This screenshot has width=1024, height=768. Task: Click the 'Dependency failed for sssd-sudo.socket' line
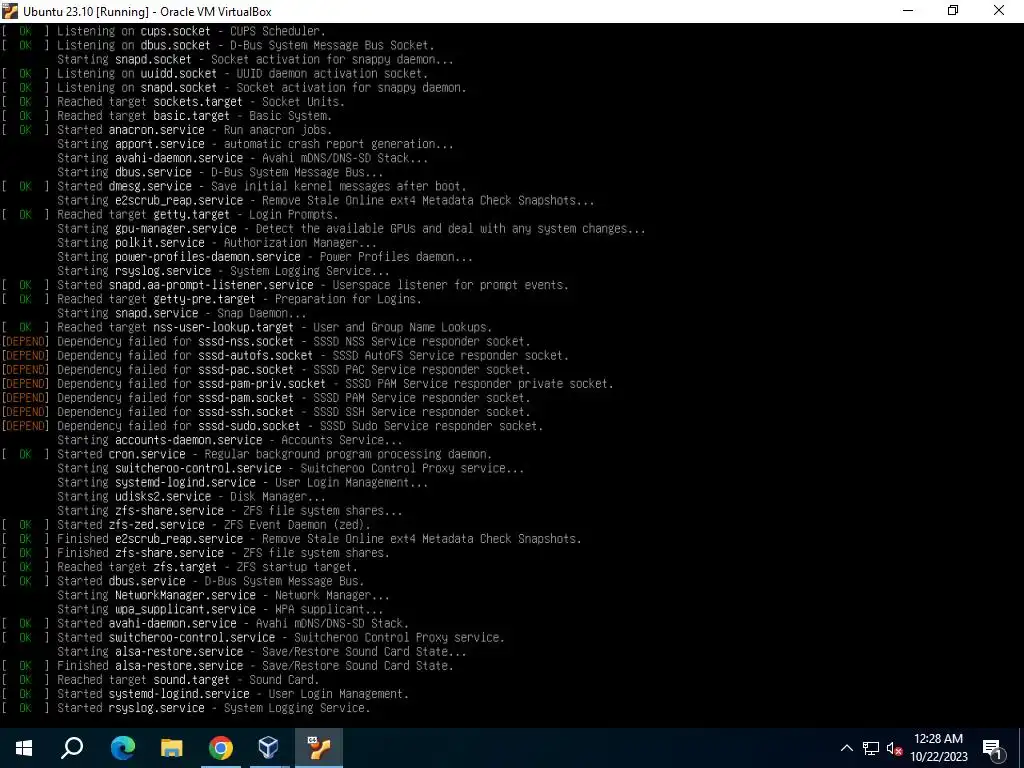pyautogui.click(x=272, y=426)
